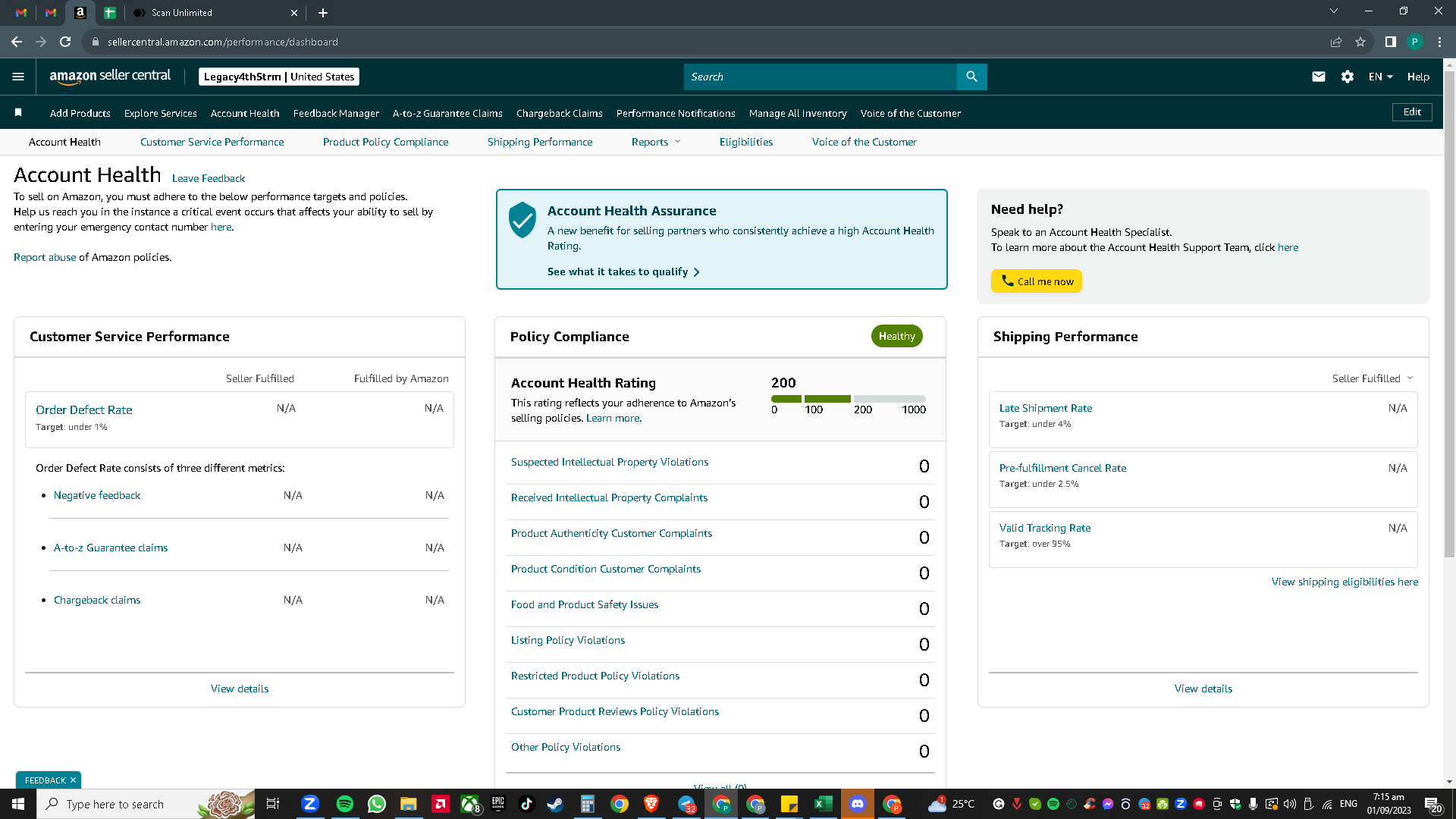The width and height of the screenshot is (1456, 819).
Task: Select the Customer Service Performance tab
Action: point(212,142)
